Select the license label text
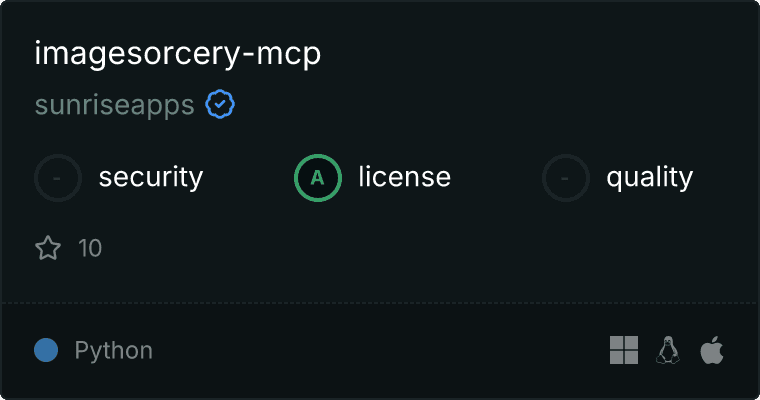The image size is (760, 400). coord(404,177)
